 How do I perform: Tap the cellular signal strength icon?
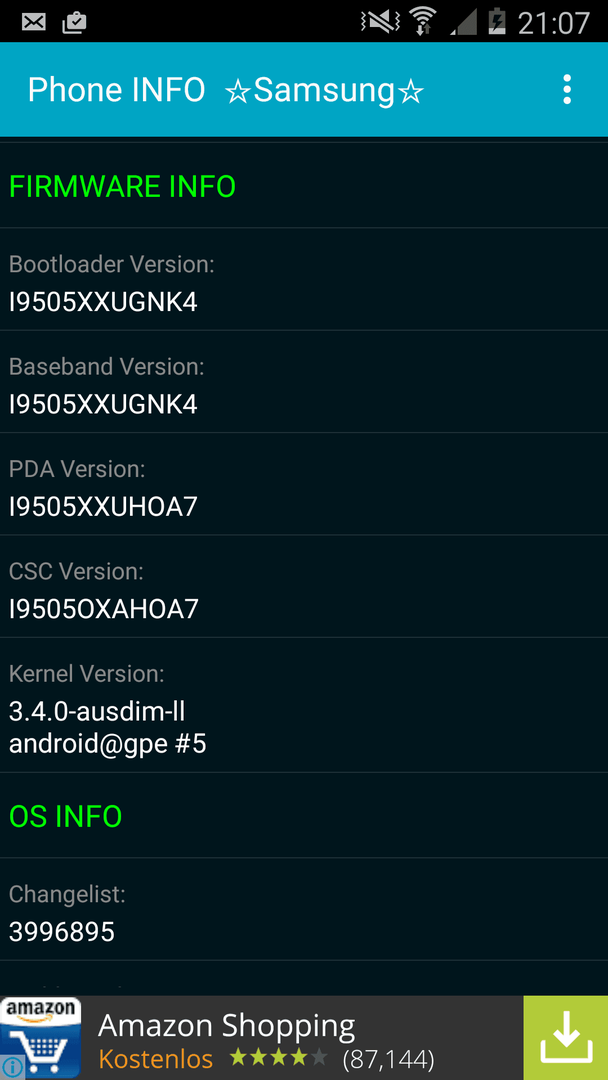pyautogui.click(x=463, y=22)
